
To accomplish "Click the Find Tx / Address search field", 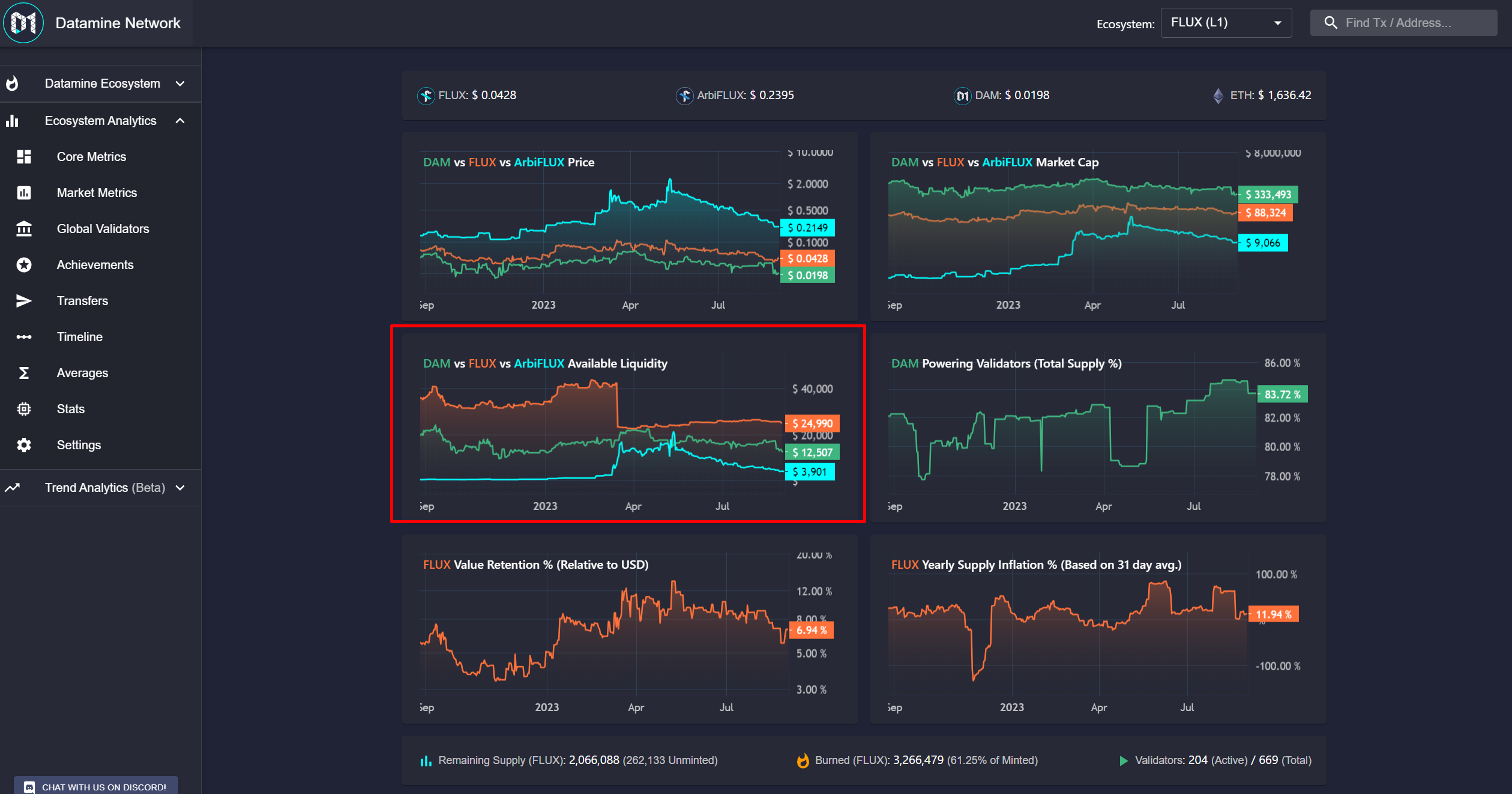I will pos(1403,23).
